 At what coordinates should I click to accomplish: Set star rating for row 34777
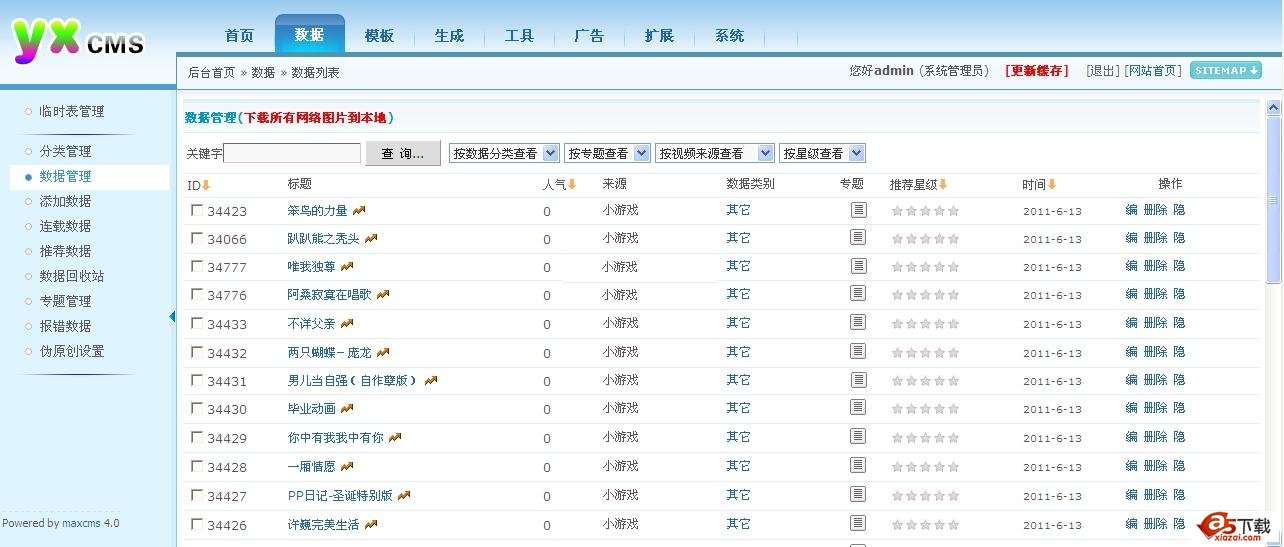[925, 267]
